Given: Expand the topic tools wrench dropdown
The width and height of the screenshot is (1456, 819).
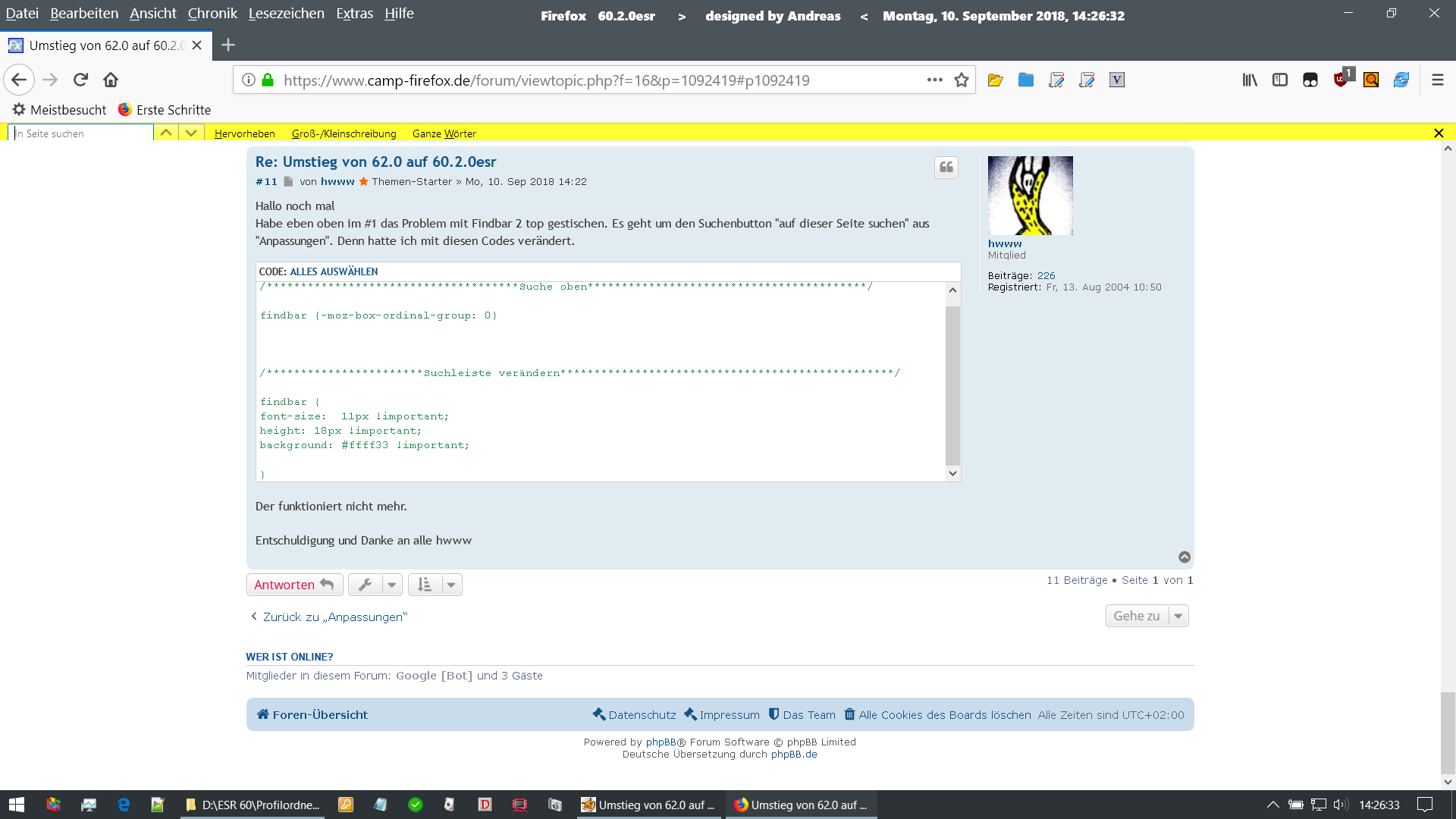Looking at the screenshot, I should click(375, 585).
